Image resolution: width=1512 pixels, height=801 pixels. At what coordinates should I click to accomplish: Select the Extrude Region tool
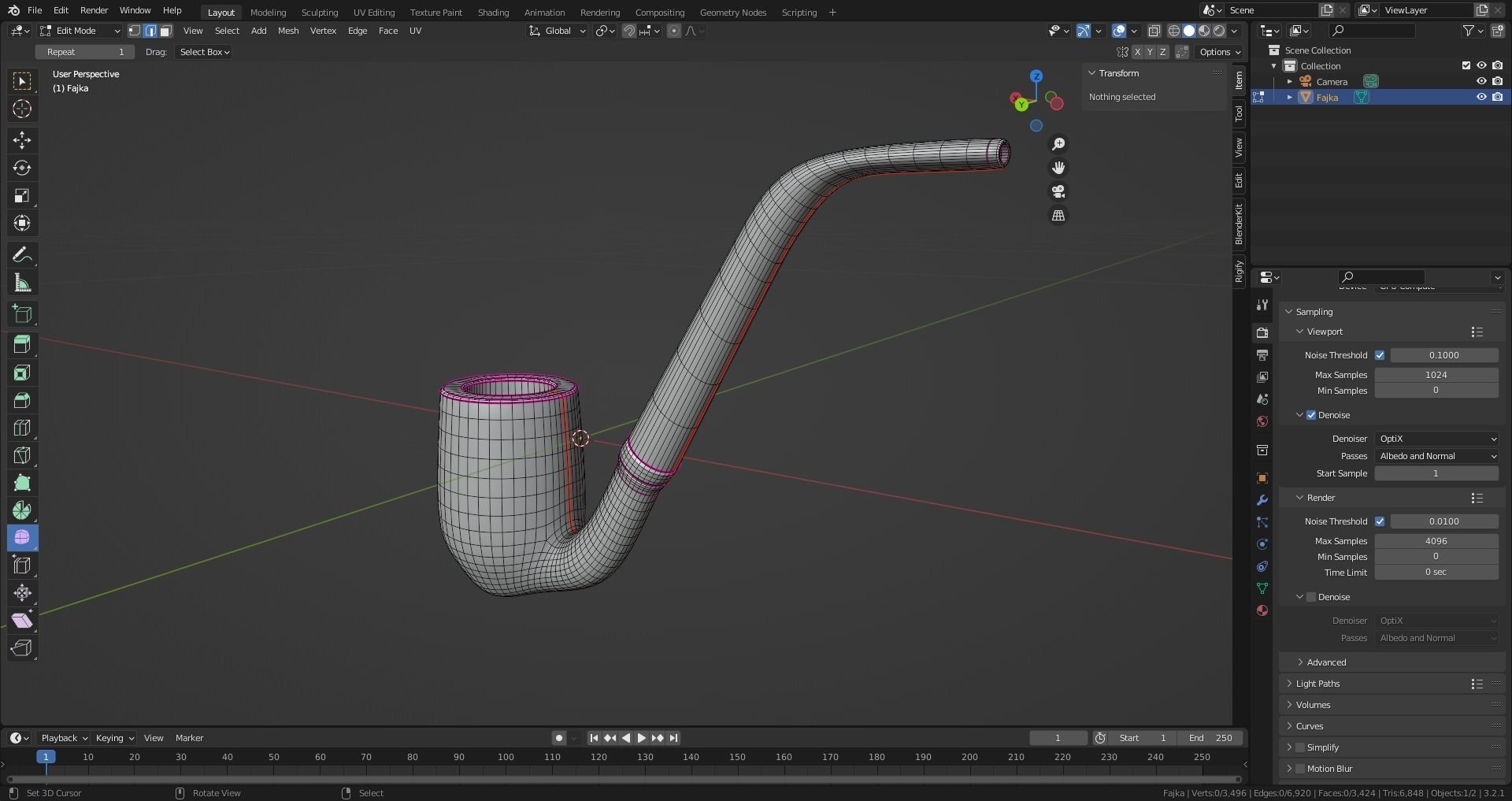[x=22, y=345]
